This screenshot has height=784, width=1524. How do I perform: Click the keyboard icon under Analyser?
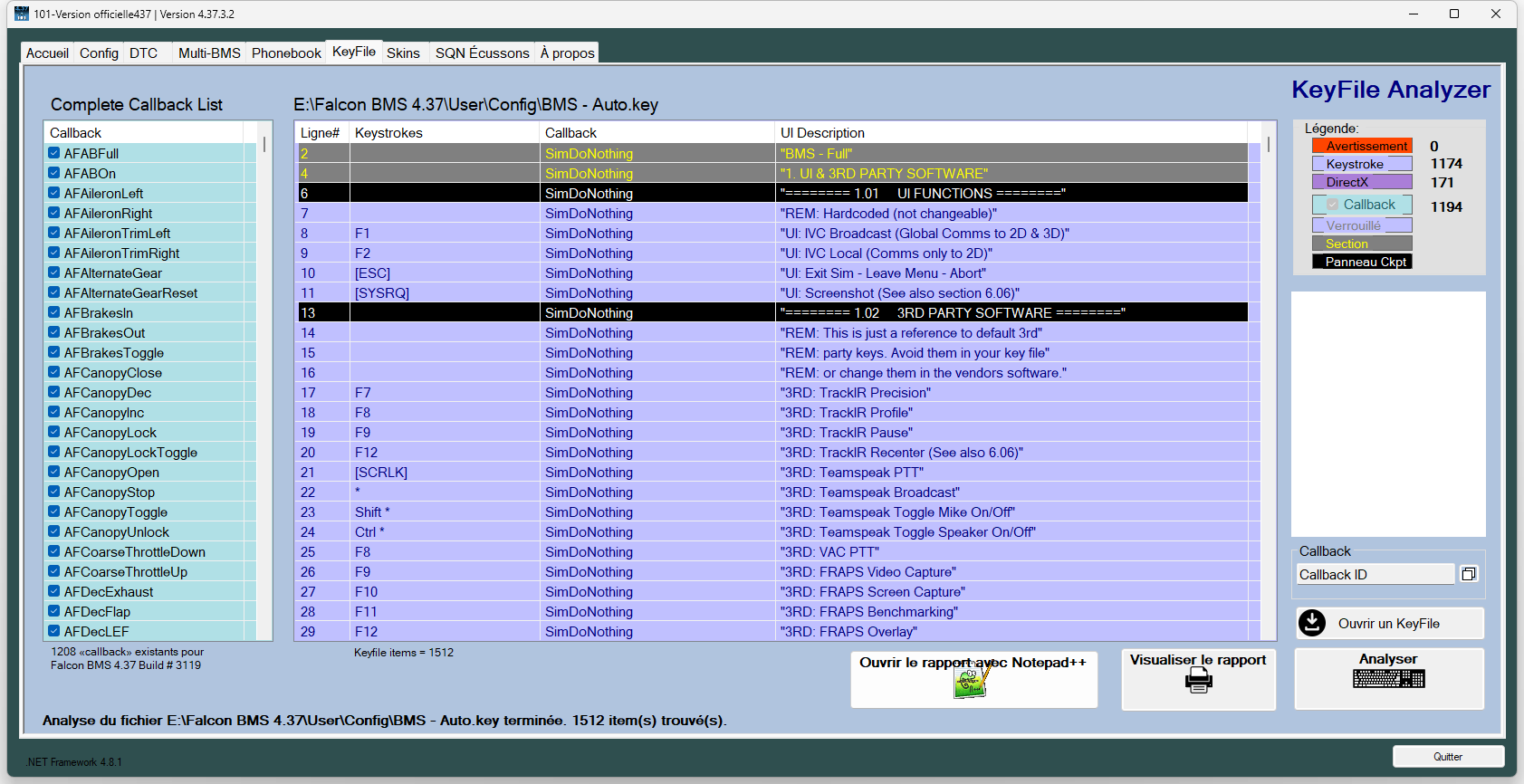coord(1389,678)
